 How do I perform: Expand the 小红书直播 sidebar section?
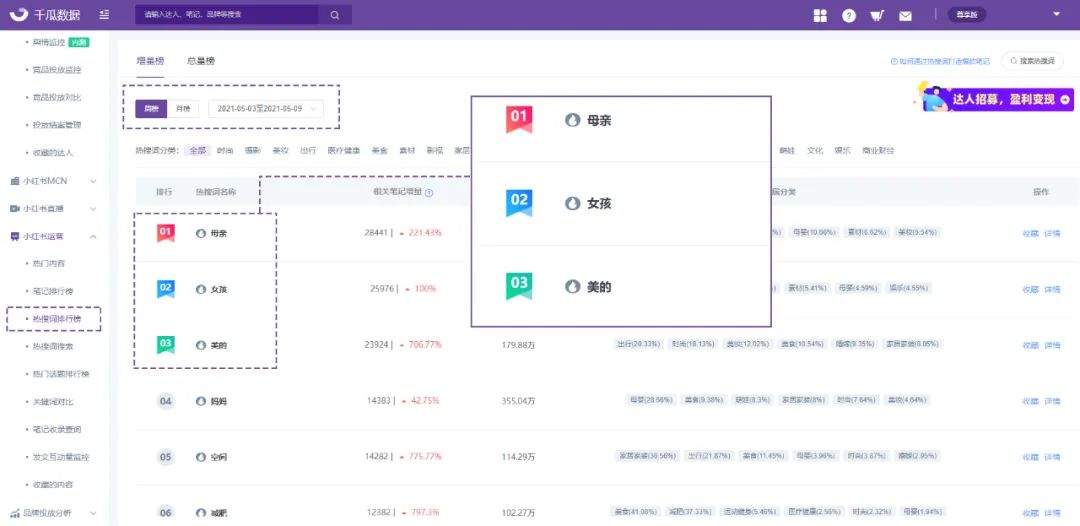coord(93,209)
